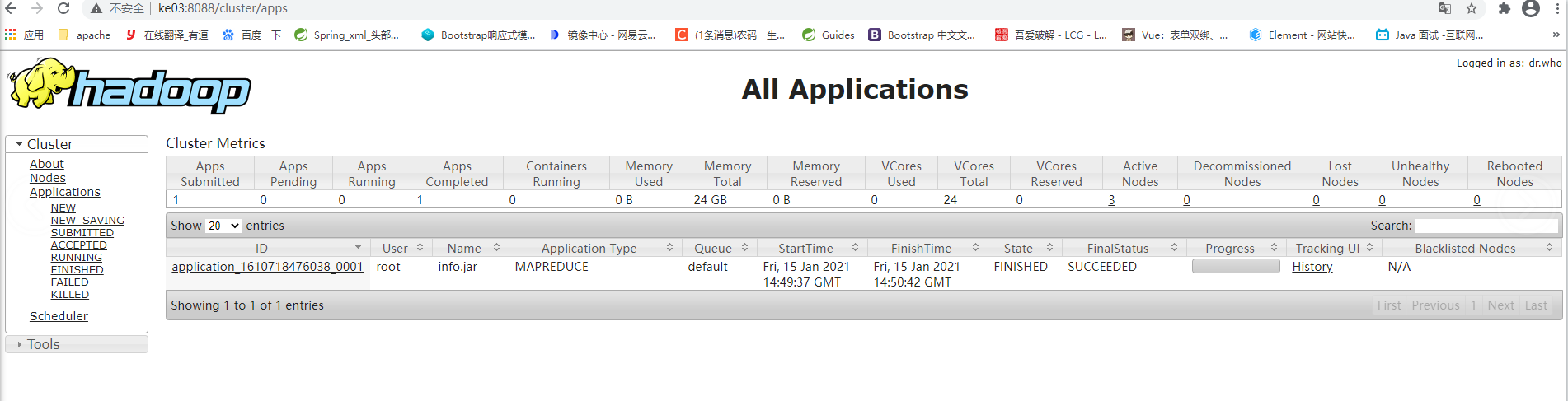
Task: Open the Scheduler link
Action: click(x=59, y=316)
